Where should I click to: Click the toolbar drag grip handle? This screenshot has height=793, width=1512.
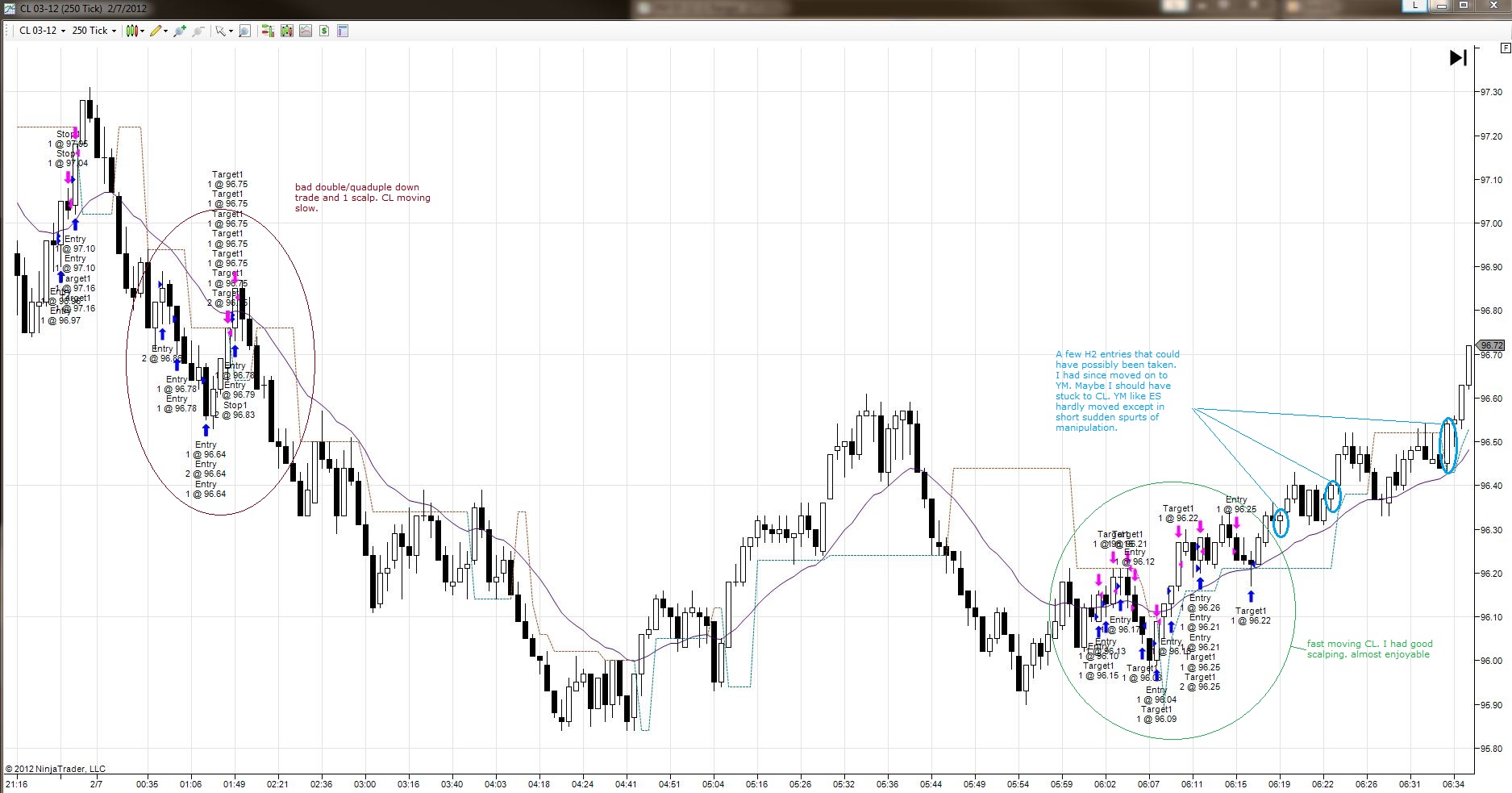tap(8, 31)
